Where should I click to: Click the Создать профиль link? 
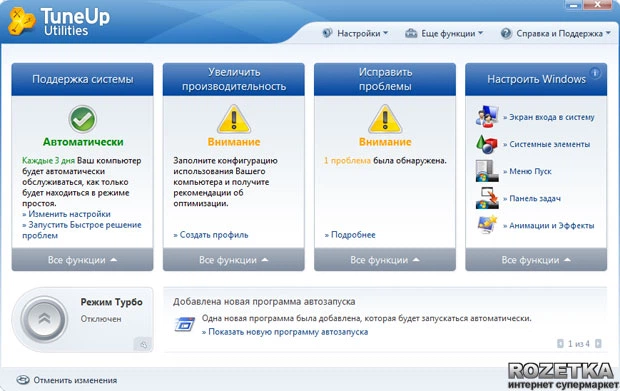[x=211, y=234]
